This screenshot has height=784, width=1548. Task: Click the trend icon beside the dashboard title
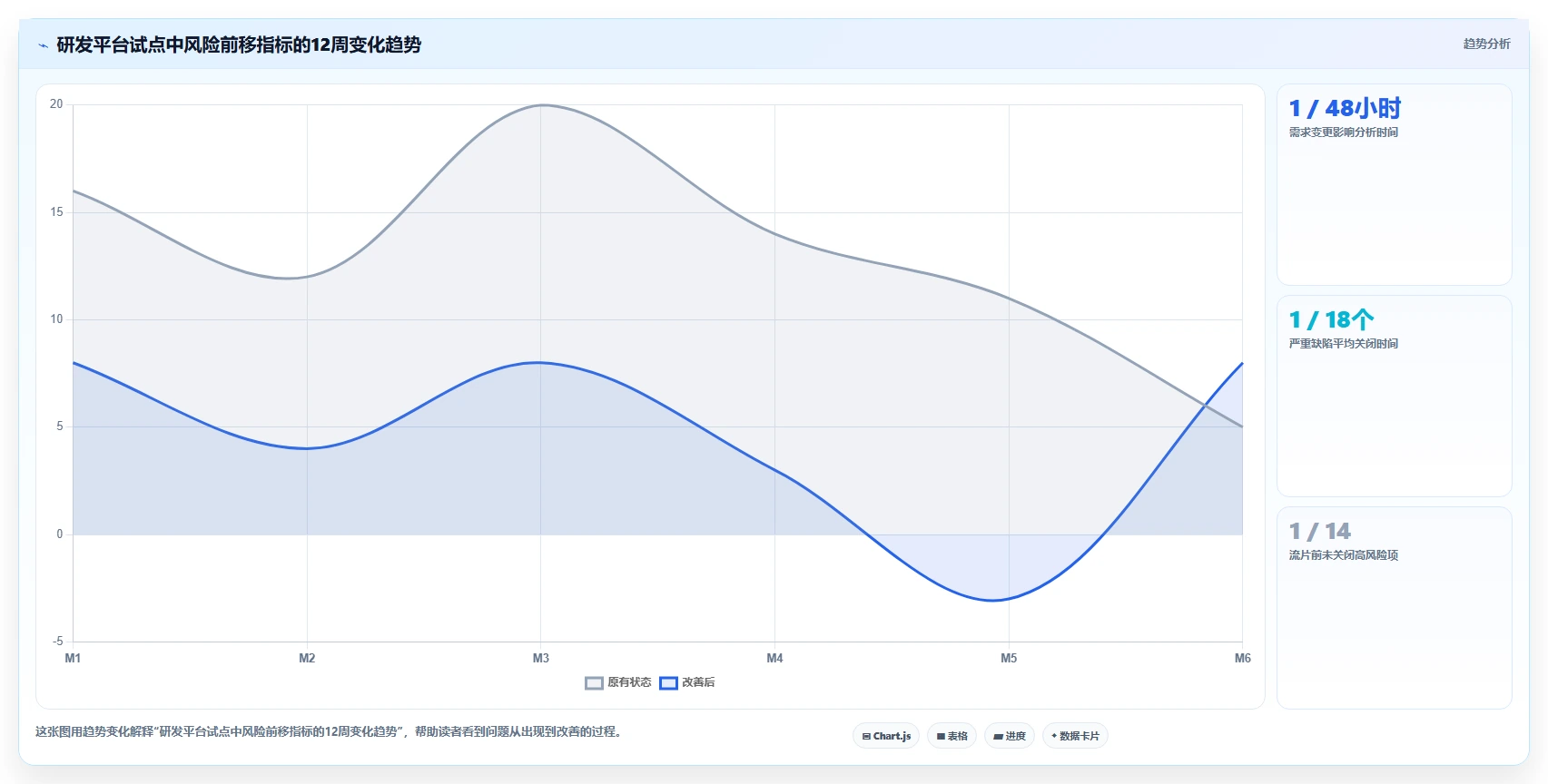pos(43,45)
